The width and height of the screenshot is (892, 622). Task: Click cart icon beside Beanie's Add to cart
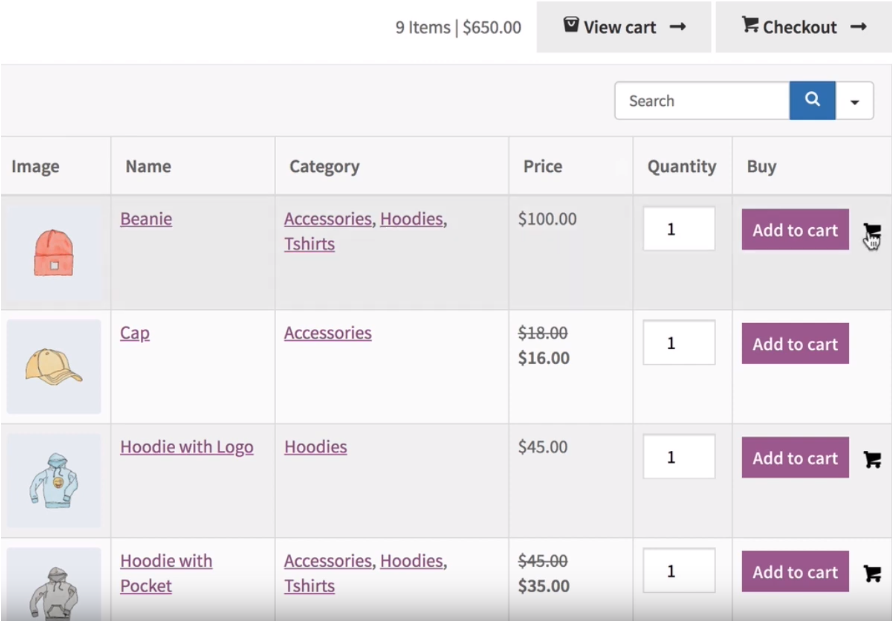point(872,232)
